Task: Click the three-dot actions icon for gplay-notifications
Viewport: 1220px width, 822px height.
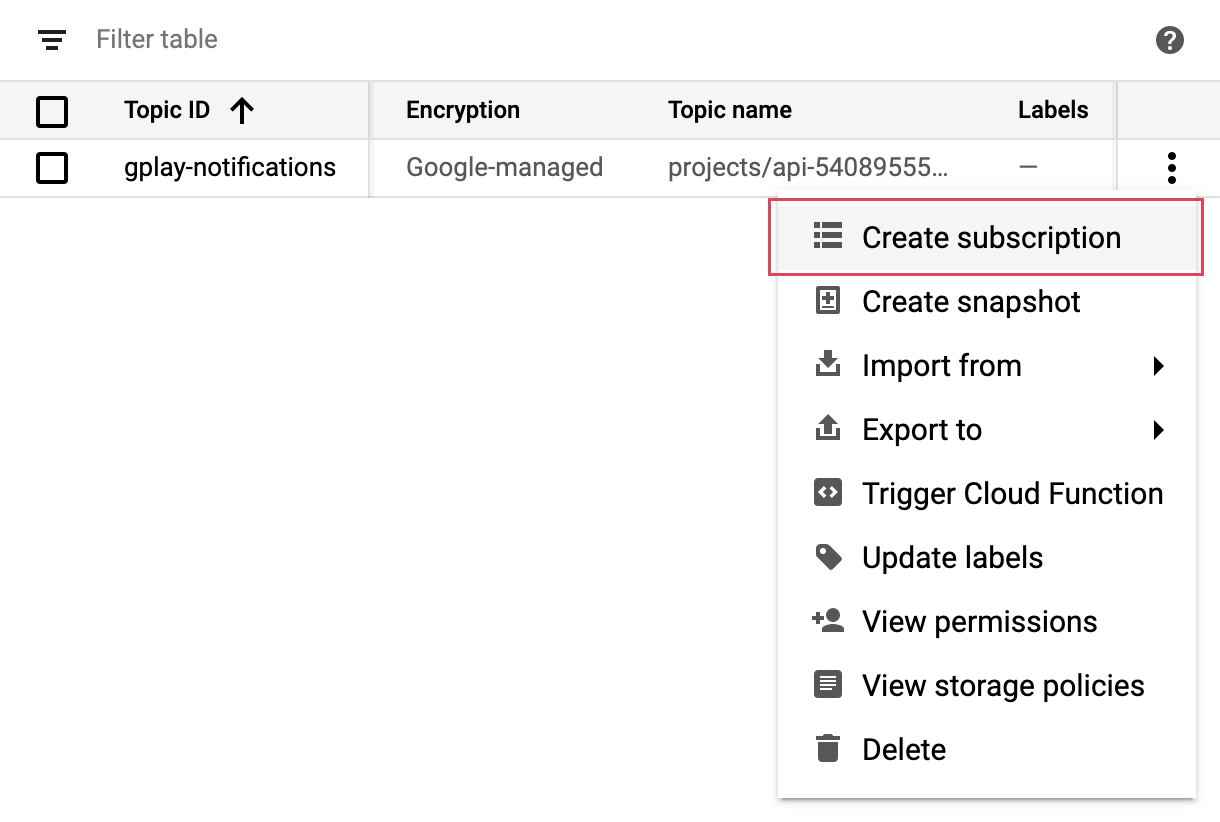Action: 1171,168
